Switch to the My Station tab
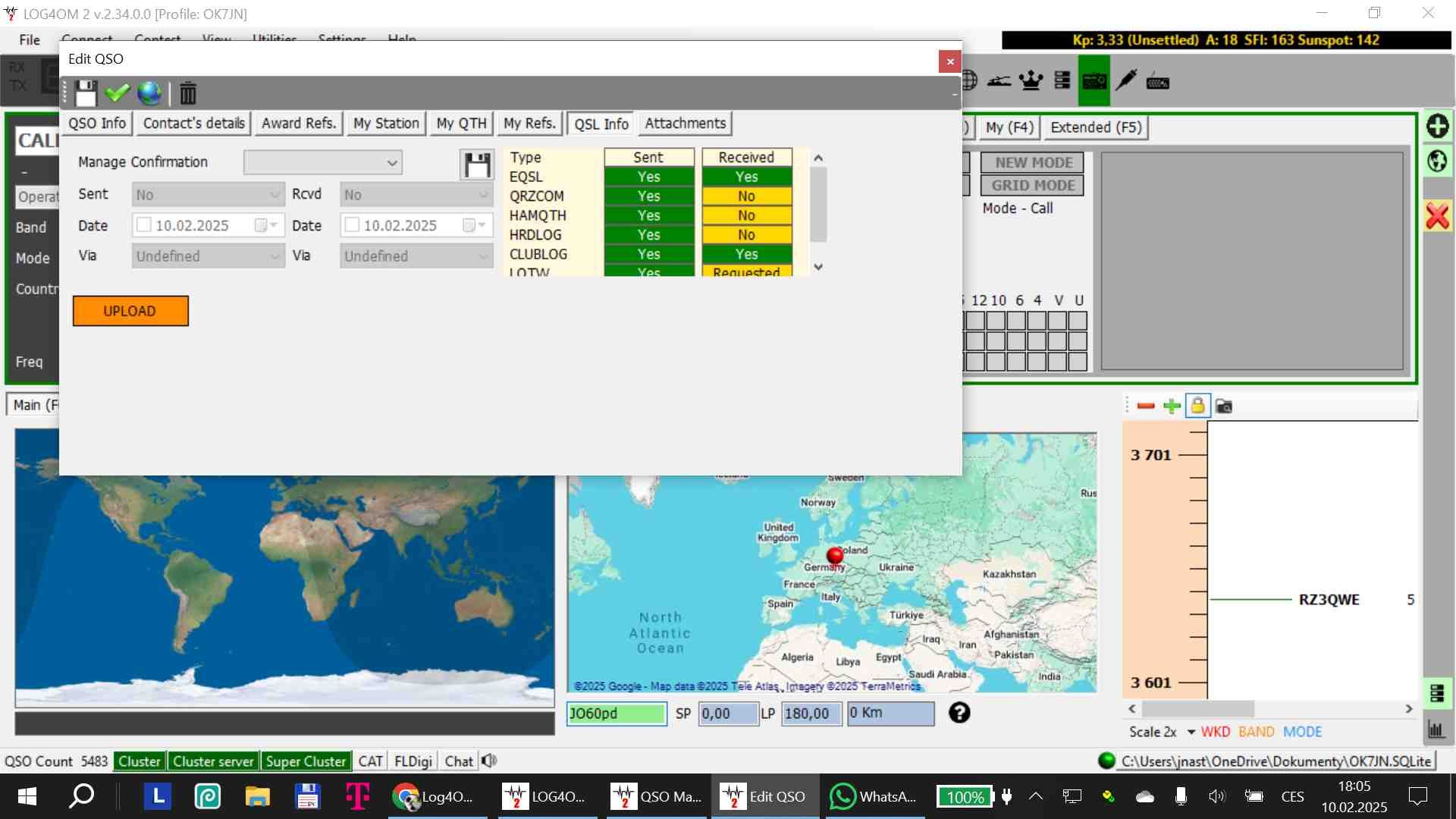 pyautogui.click(x=386, y=124)
